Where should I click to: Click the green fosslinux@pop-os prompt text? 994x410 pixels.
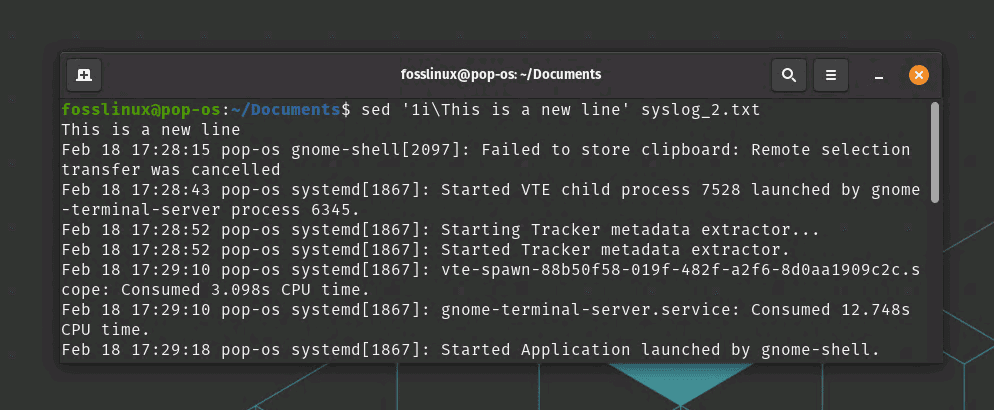[141, 110]
